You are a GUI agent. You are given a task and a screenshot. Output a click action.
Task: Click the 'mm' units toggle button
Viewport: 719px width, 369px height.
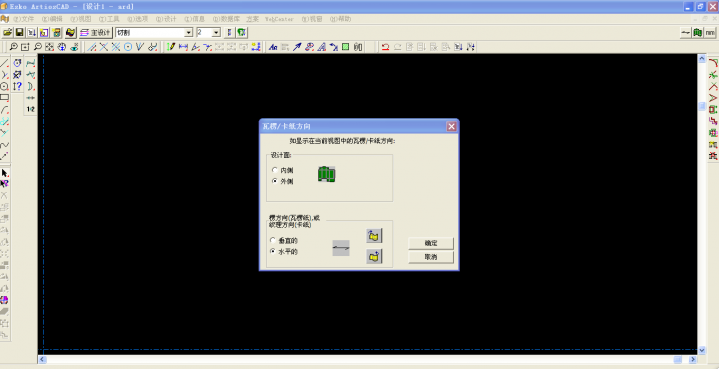click(710, 33)
